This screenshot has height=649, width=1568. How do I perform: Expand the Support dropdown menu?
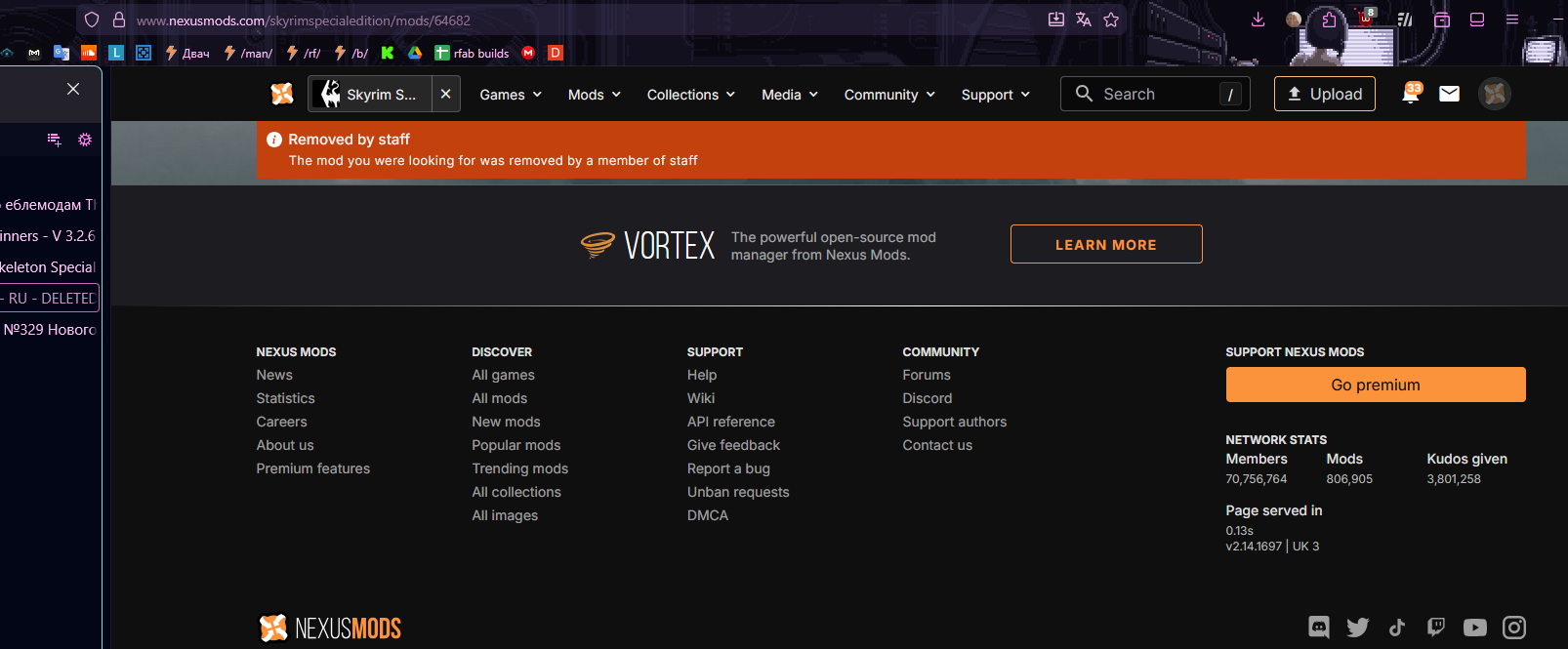click(996, 95)
